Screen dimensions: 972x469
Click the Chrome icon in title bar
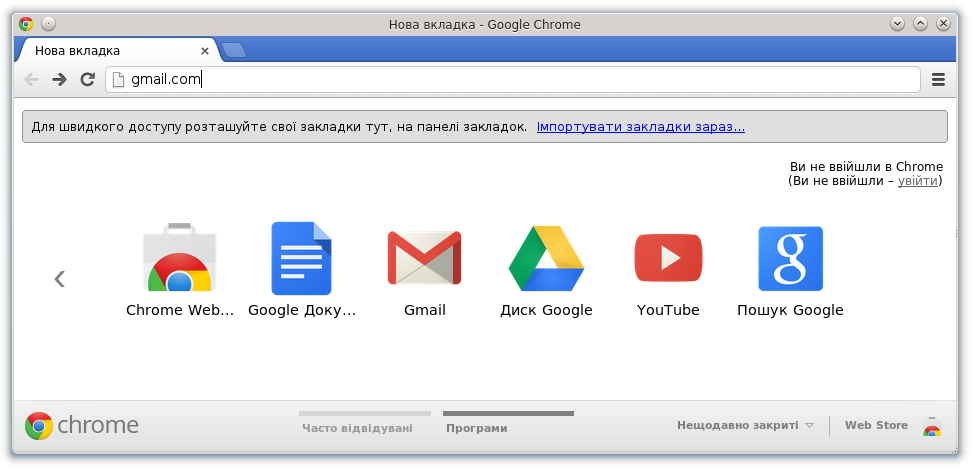(x=26, y=24)
